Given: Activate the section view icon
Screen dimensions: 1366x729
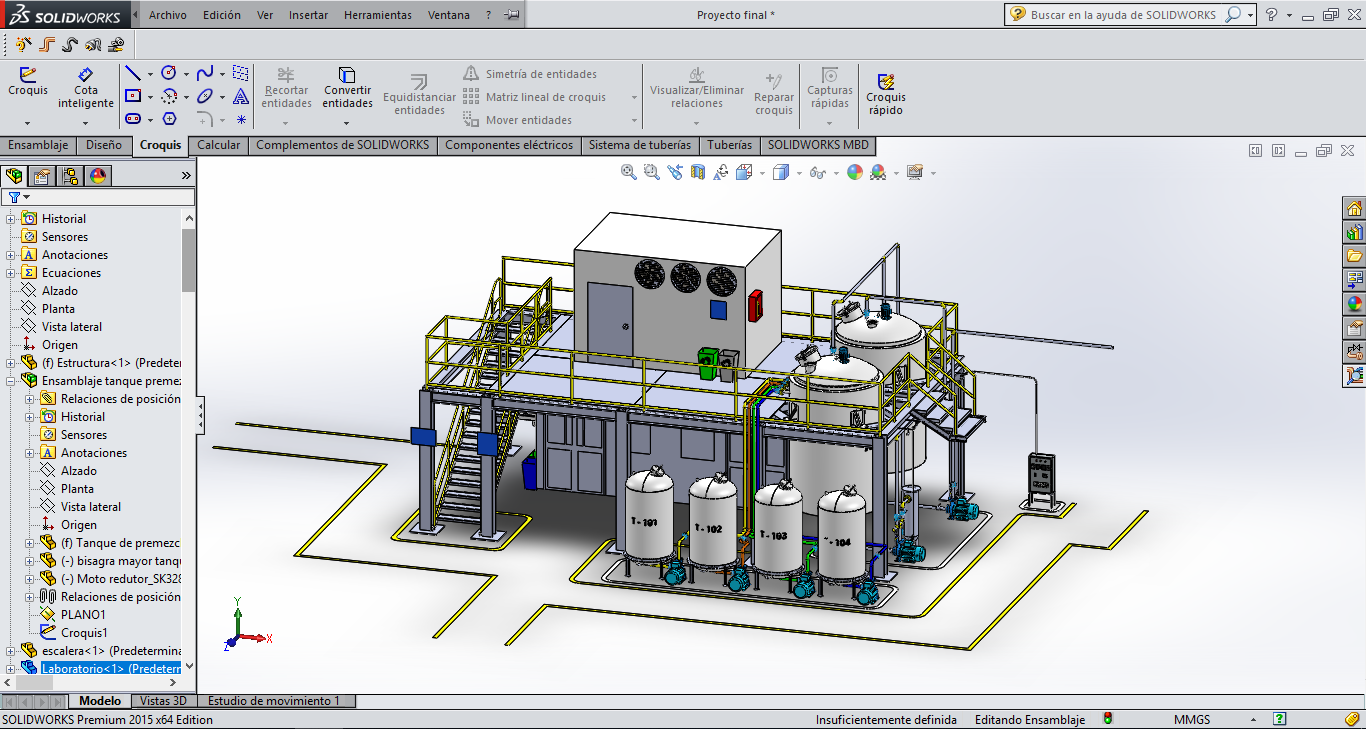Looking at the screenshot, I should click(x=697, y=172).
